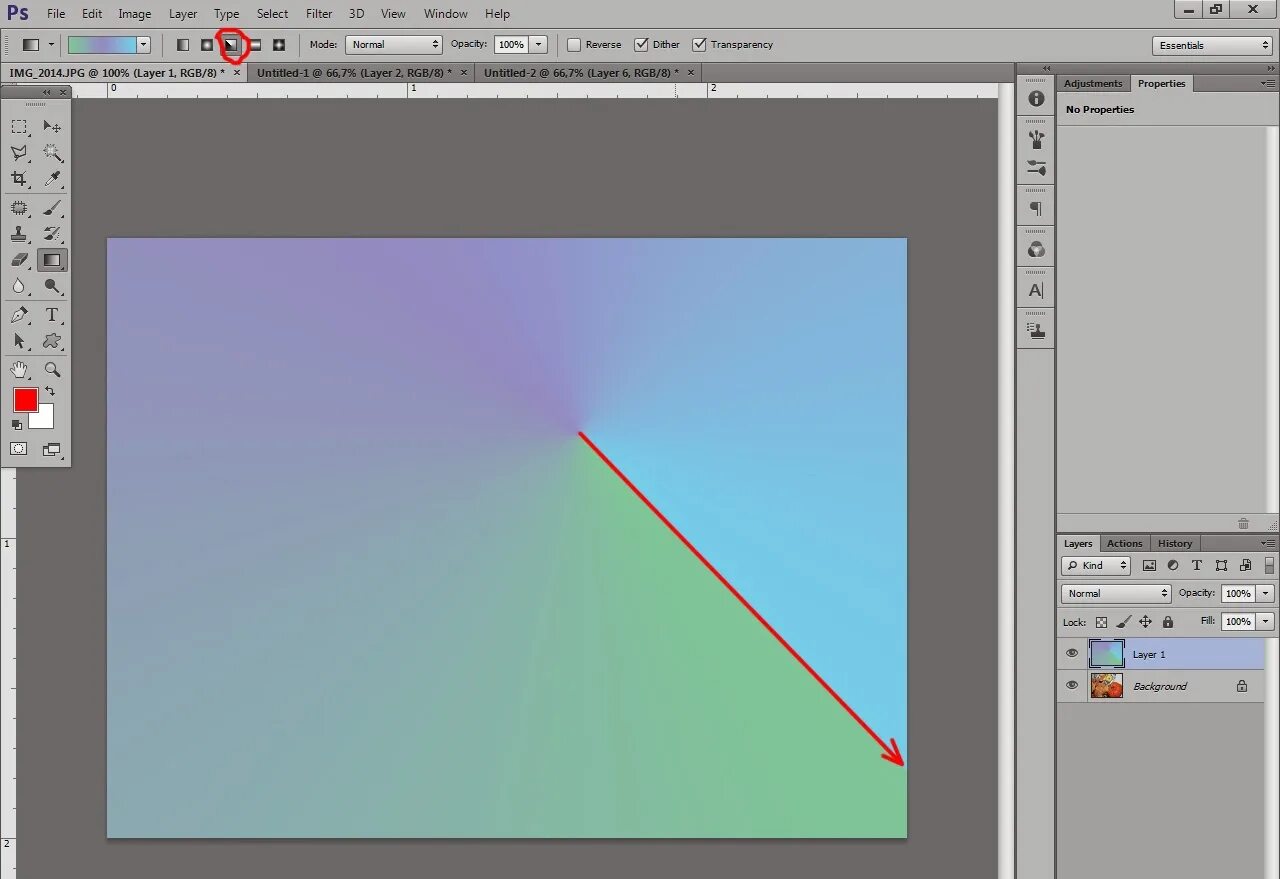Select the Horizontal Type tool
The width and height of the screenshot is (1280, 879).
point(52,315)
